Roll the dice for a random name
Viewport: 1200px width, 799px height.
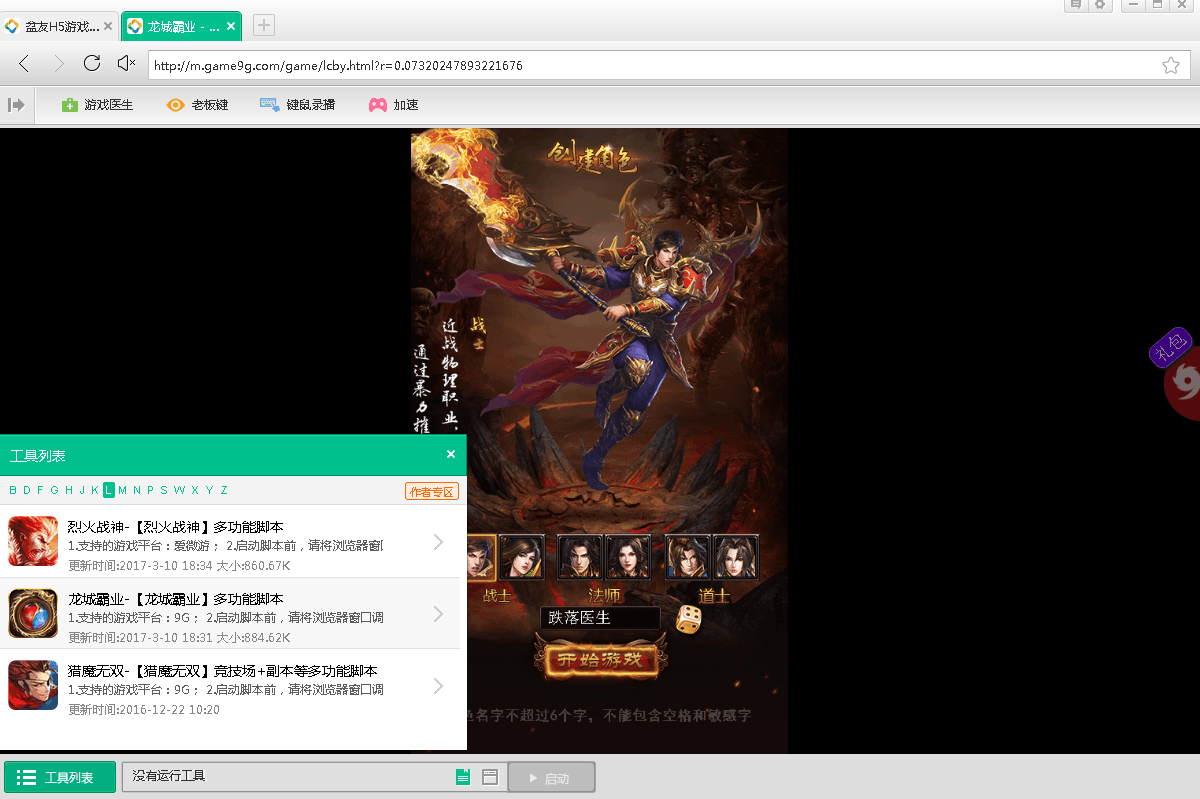coord(688,619)
